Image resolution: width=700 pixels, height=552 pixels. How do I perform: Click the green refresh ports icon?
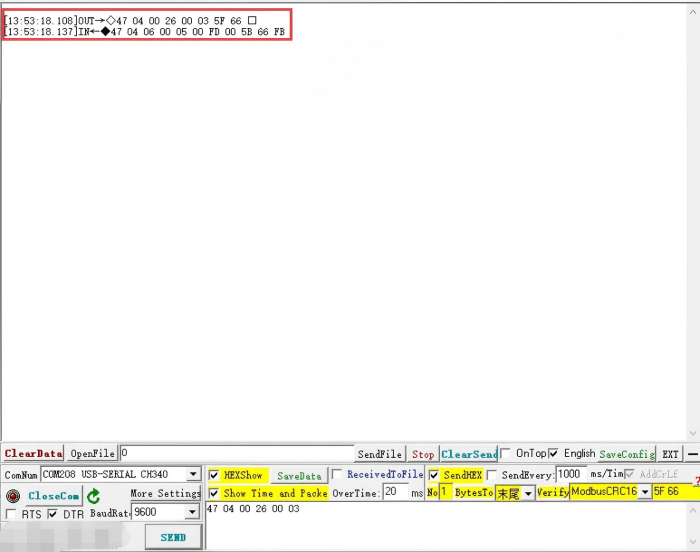point(93,496)
